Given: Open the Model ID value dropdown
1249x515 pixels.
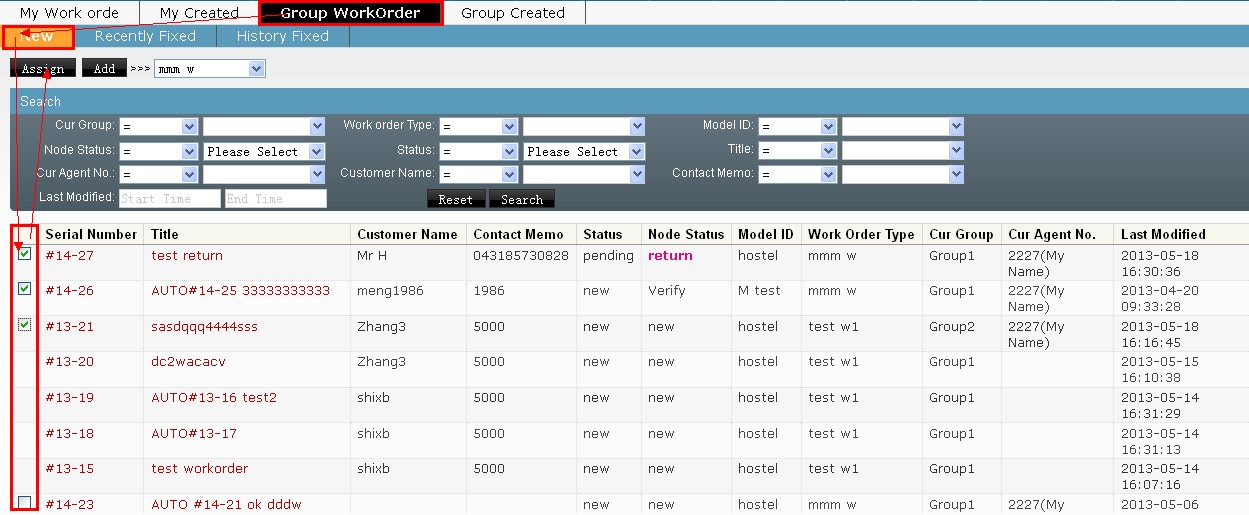Looking at the screenshot, I should coord(902,126).
